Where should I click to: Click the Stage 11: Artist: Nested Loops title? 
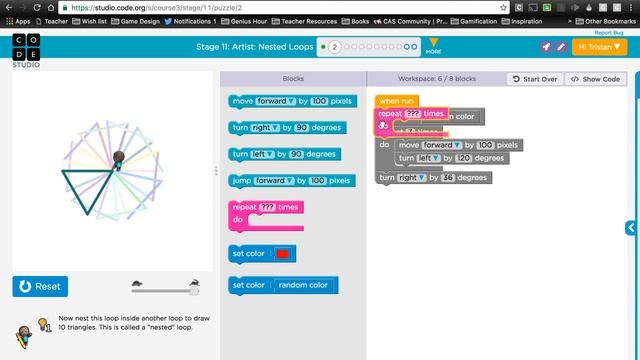pyautogui.click(x=255, y=47)
